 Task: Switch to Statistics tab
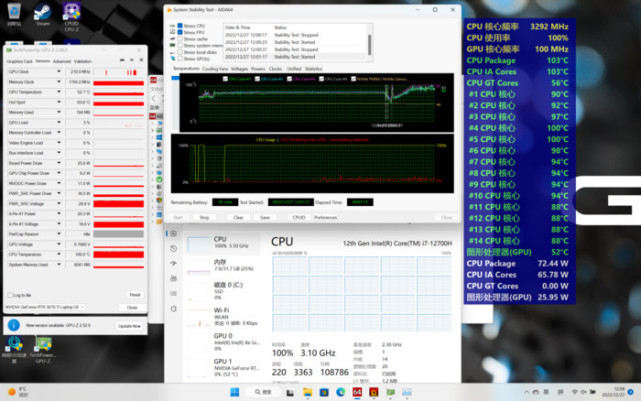313,69
